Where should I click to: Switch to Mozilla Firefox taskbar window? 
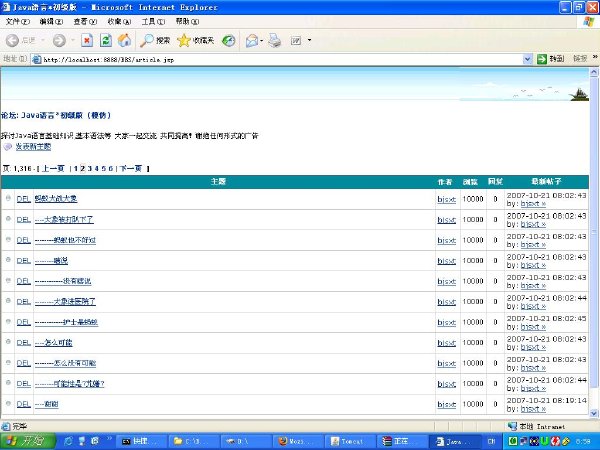pos(298,441)
